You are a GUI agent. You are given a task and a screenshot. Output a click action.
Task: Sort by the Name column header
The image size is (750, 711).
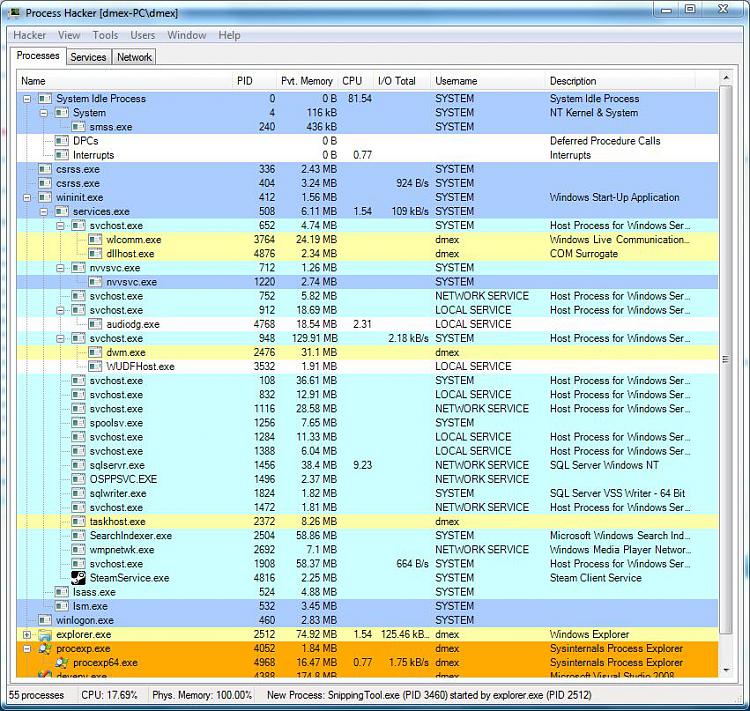point(124,81)
